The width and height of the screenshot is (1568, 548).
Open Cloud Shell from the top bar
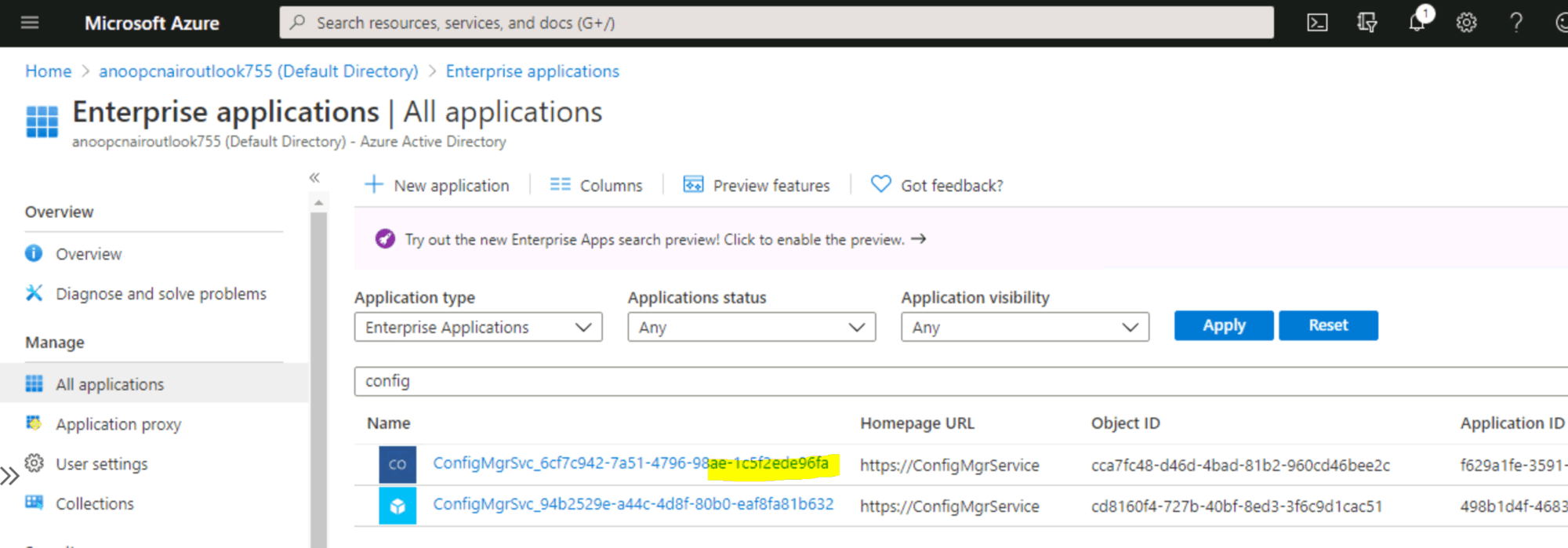[x=1318, y=23]
